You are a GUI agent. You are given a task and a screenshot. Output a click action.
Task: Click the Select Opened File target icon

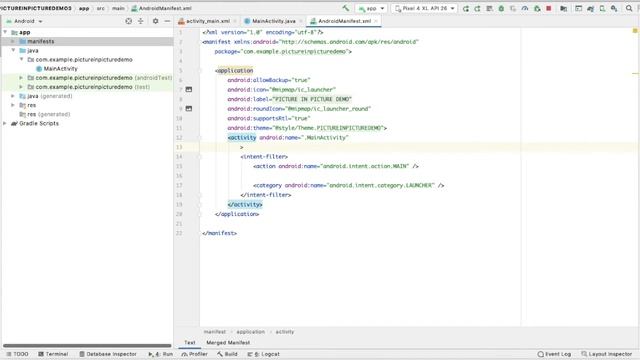tap(129, 21)
